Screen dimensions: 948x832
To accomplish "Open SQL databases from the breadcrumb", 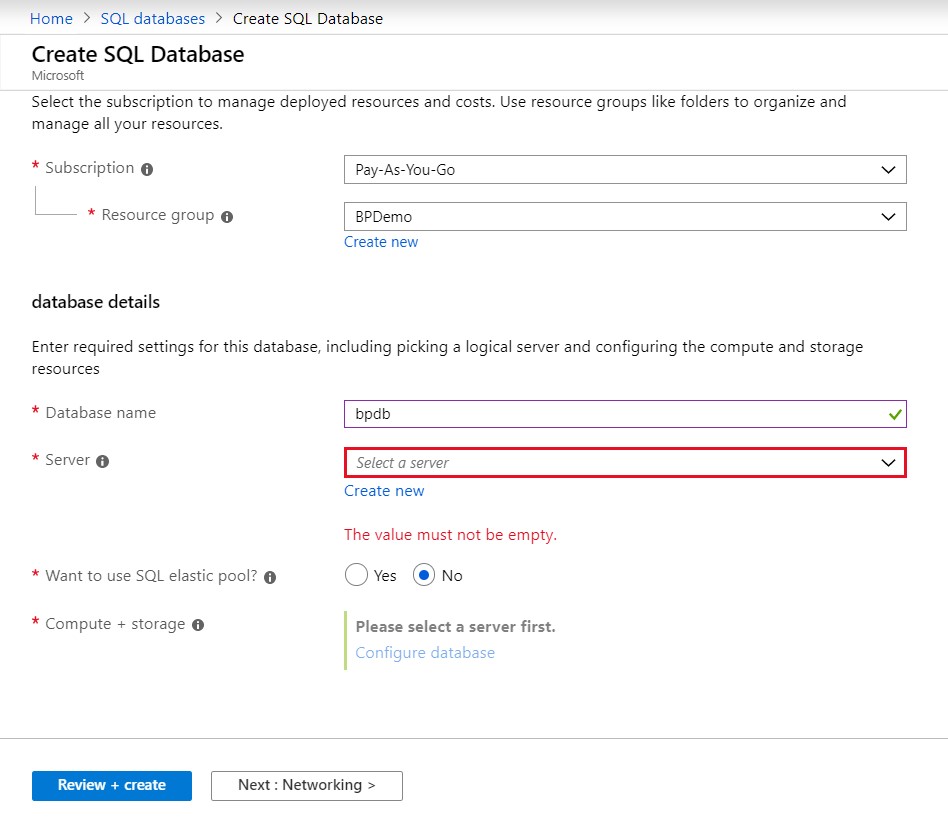I will click(152, 18).
